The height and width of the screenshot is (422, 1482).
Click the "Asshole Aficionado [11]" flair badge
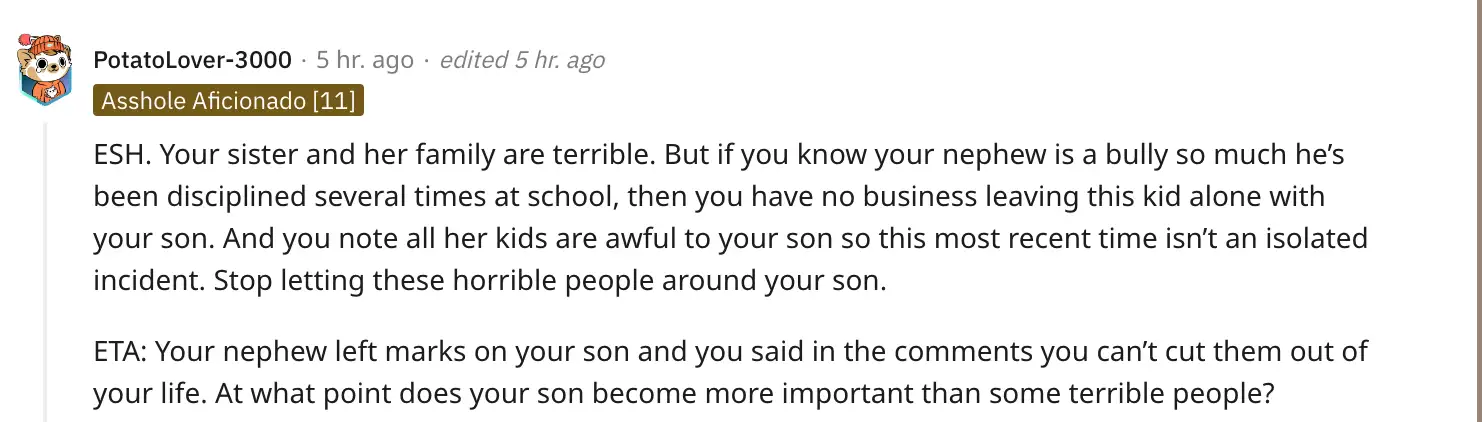[229, 101]
